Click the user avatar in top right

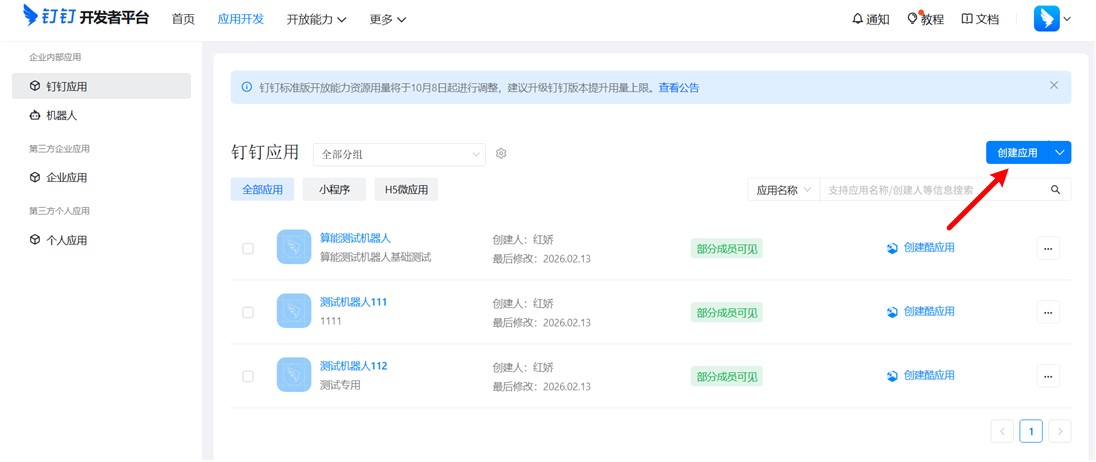click(x=1046, y=19)
